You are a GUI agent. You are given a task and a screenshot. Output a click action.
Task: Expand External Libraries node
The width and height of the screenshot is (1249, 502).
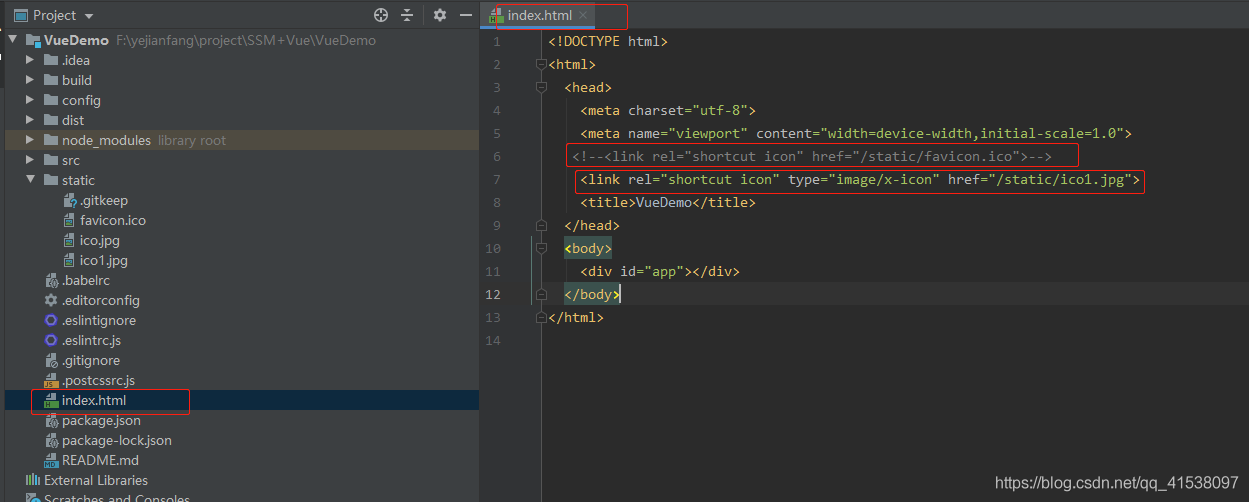[x=95, y=480]
